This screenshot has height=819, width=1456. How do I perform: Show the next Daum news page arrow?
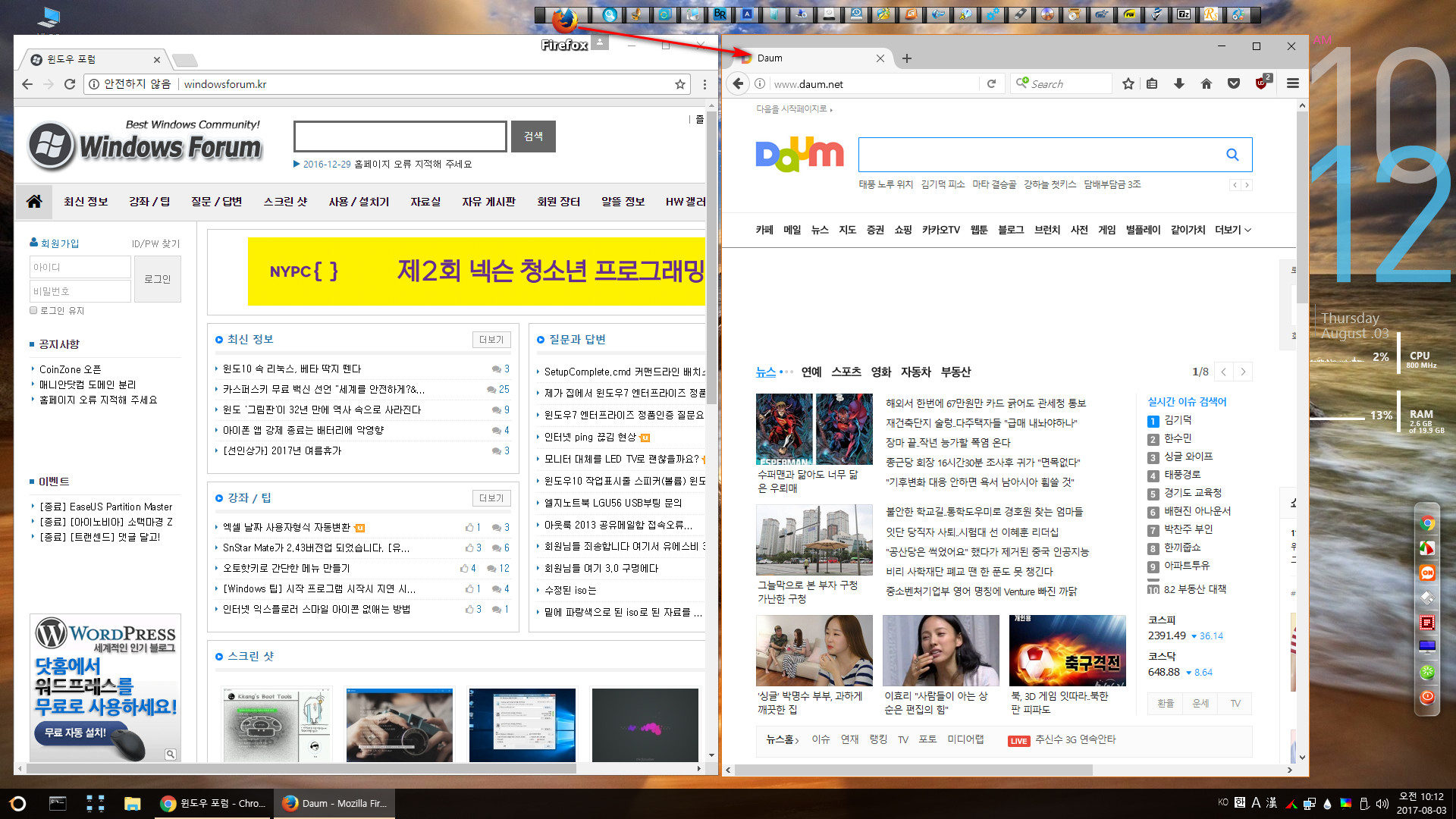pos(1243,372)
